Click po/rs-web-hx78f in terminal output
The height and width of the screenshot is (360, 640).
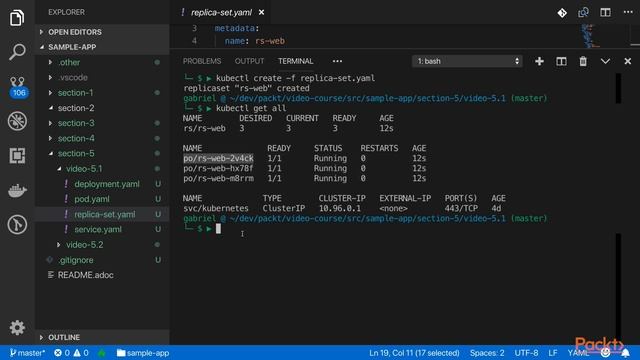pyautogui.click(x=218, y=168)
